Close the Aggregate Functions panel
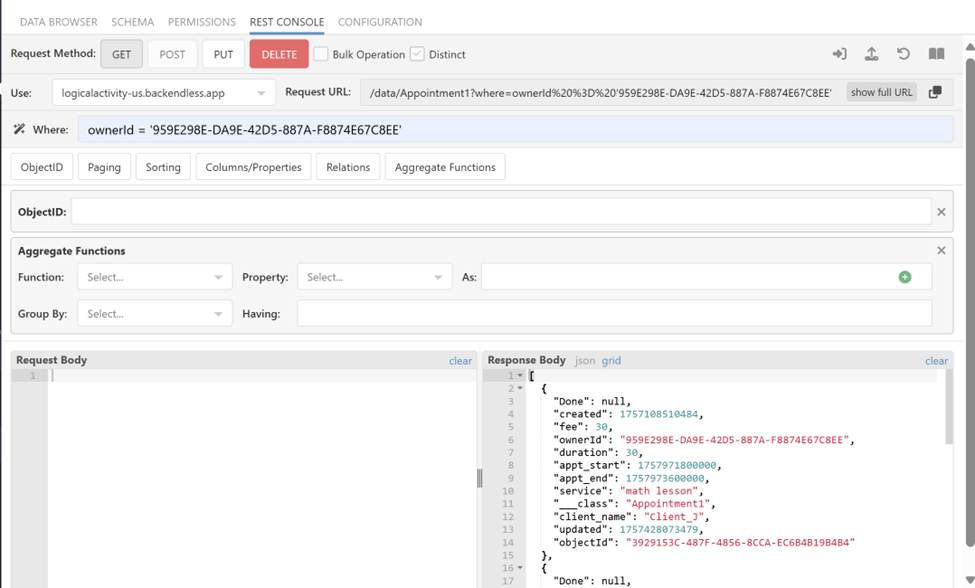 click(941, 250)
